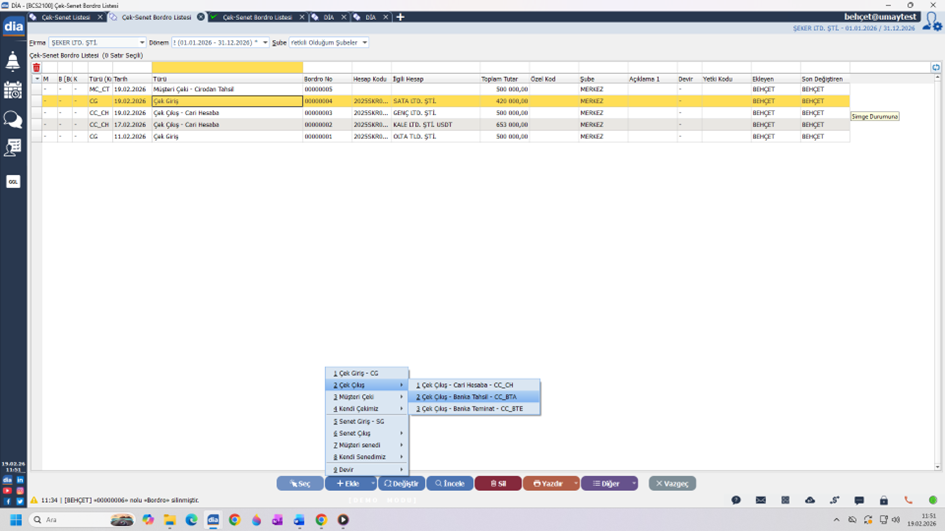Choose 'Çek Giriş - CG' from menu
Viewport: 945px width, 531px height.
click(x=357, y=373)
